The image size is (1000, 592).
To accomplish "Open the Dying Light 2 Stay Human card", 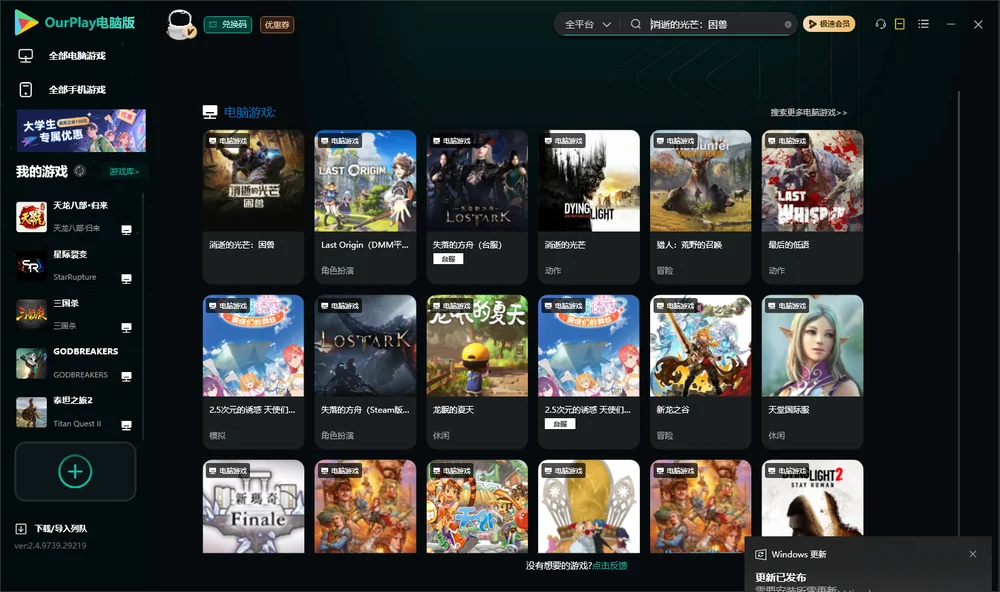I will pos(812,498).
